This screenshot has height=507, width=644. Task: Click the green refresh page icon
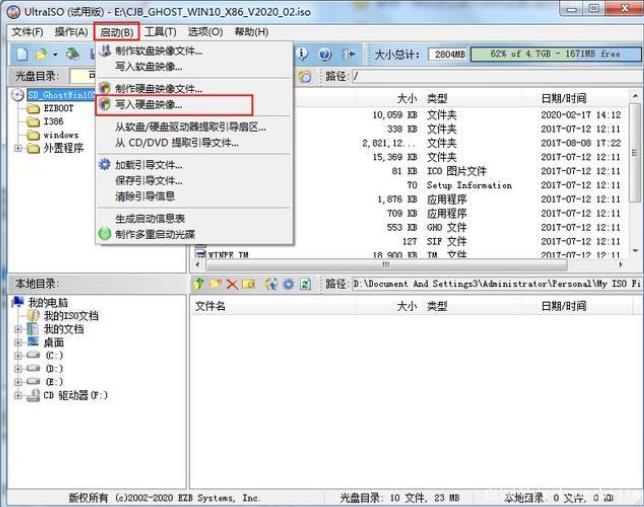coord(305,284)
